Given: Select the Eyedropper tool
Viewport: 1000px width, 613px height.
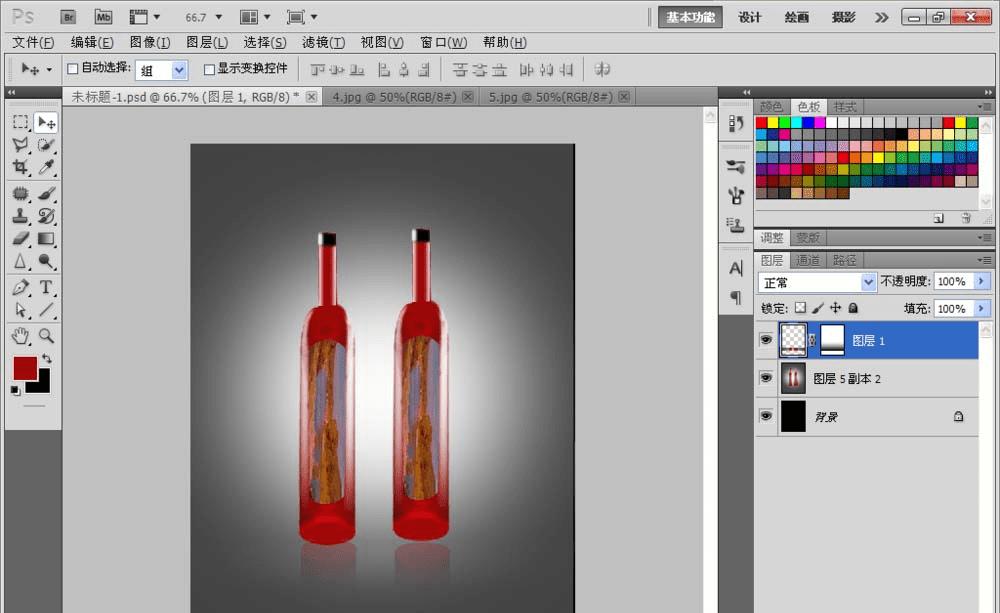Looking at the screenshot, I should (x=46, y=167).
